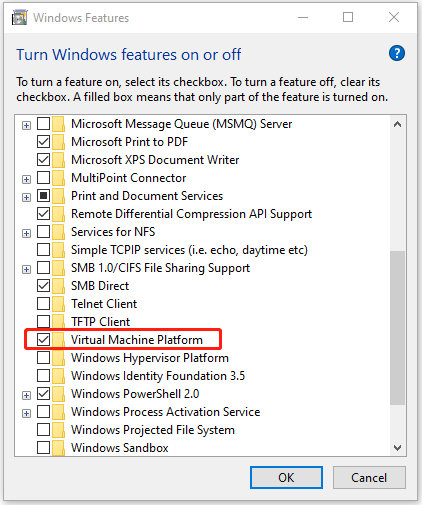The width and height of the screenshot is (422, 505).
Task: Check Windows Identity Foundation 3.5 box
Action: click(43, 376)
